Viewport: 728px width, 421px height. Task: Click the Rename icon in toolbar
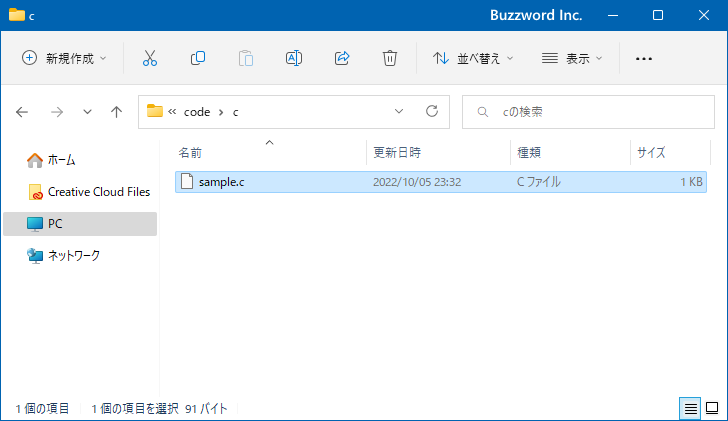pos(294,58)
